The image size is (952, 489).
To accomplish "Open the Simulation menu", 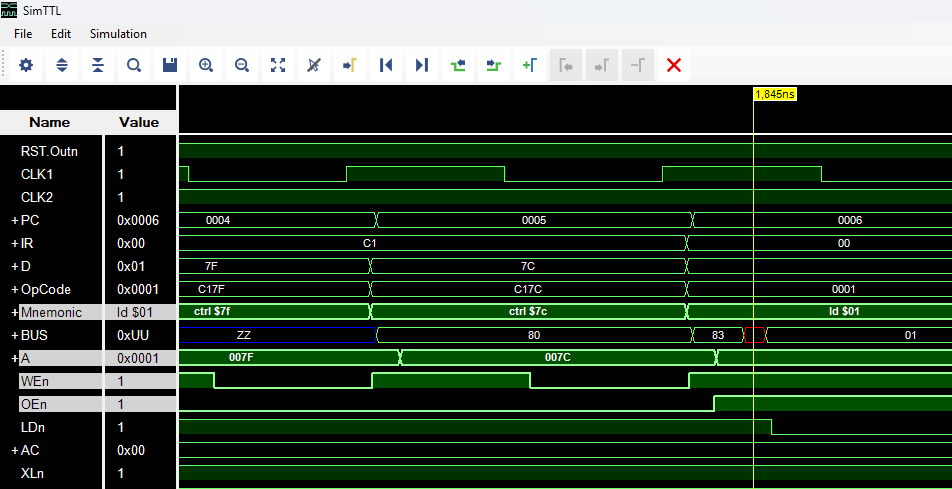I will pos(118,34).
